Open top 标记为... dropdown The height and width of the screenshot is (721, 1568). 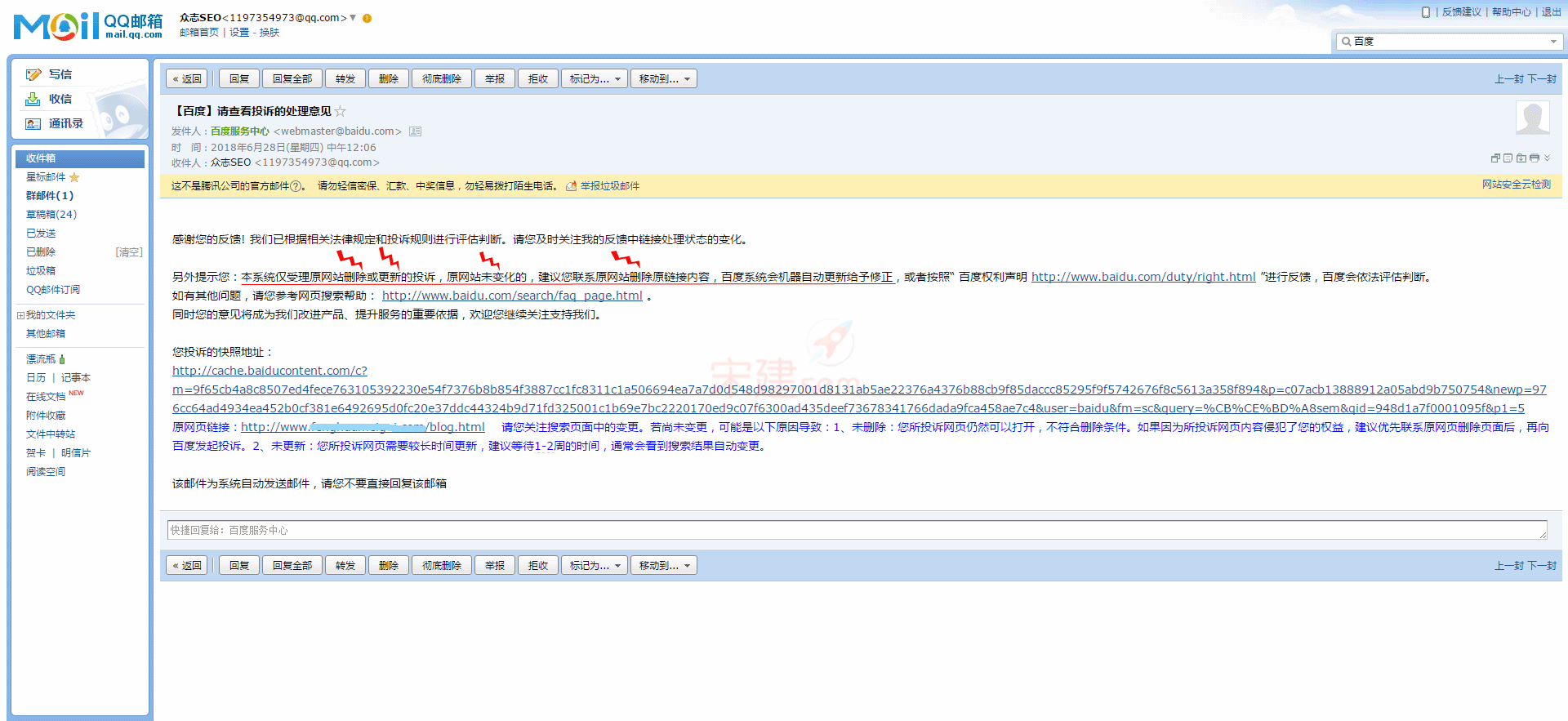coord(595,79)
